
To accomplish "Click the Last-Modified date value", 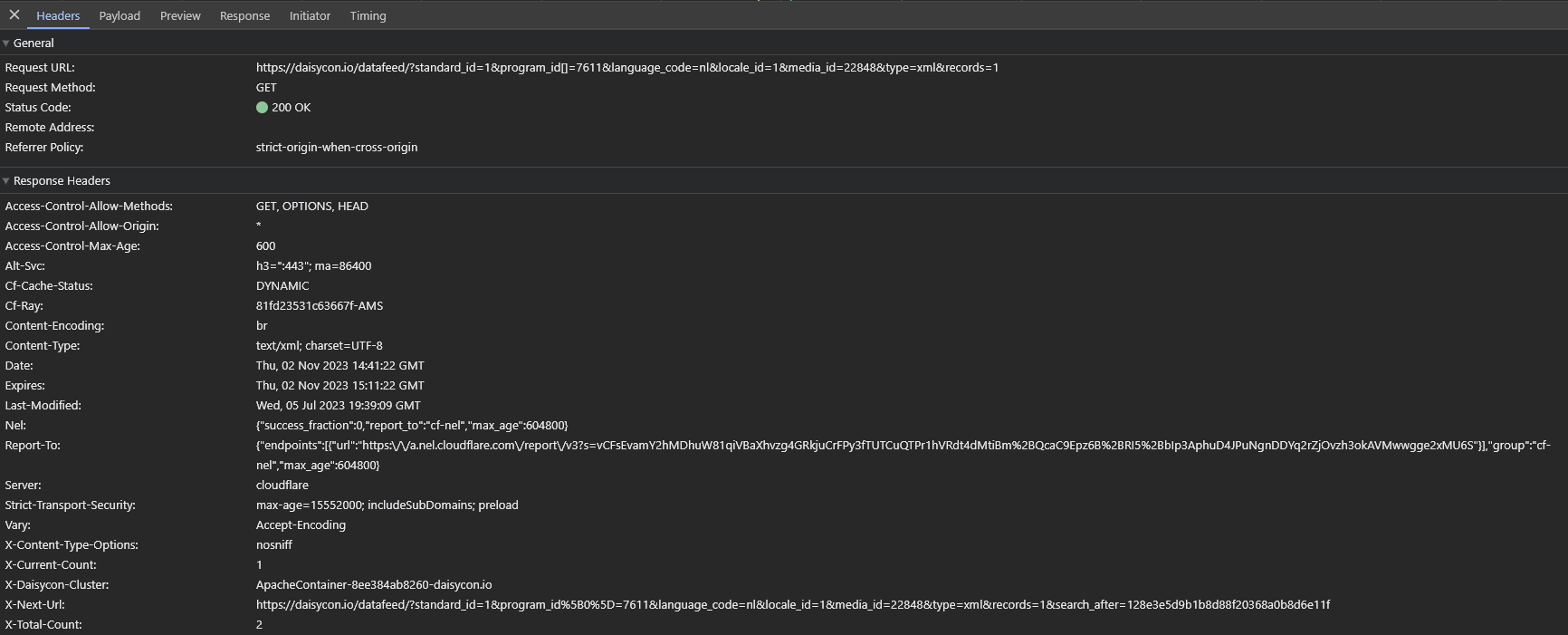I will pyautogui.click(x=338, y=406).
